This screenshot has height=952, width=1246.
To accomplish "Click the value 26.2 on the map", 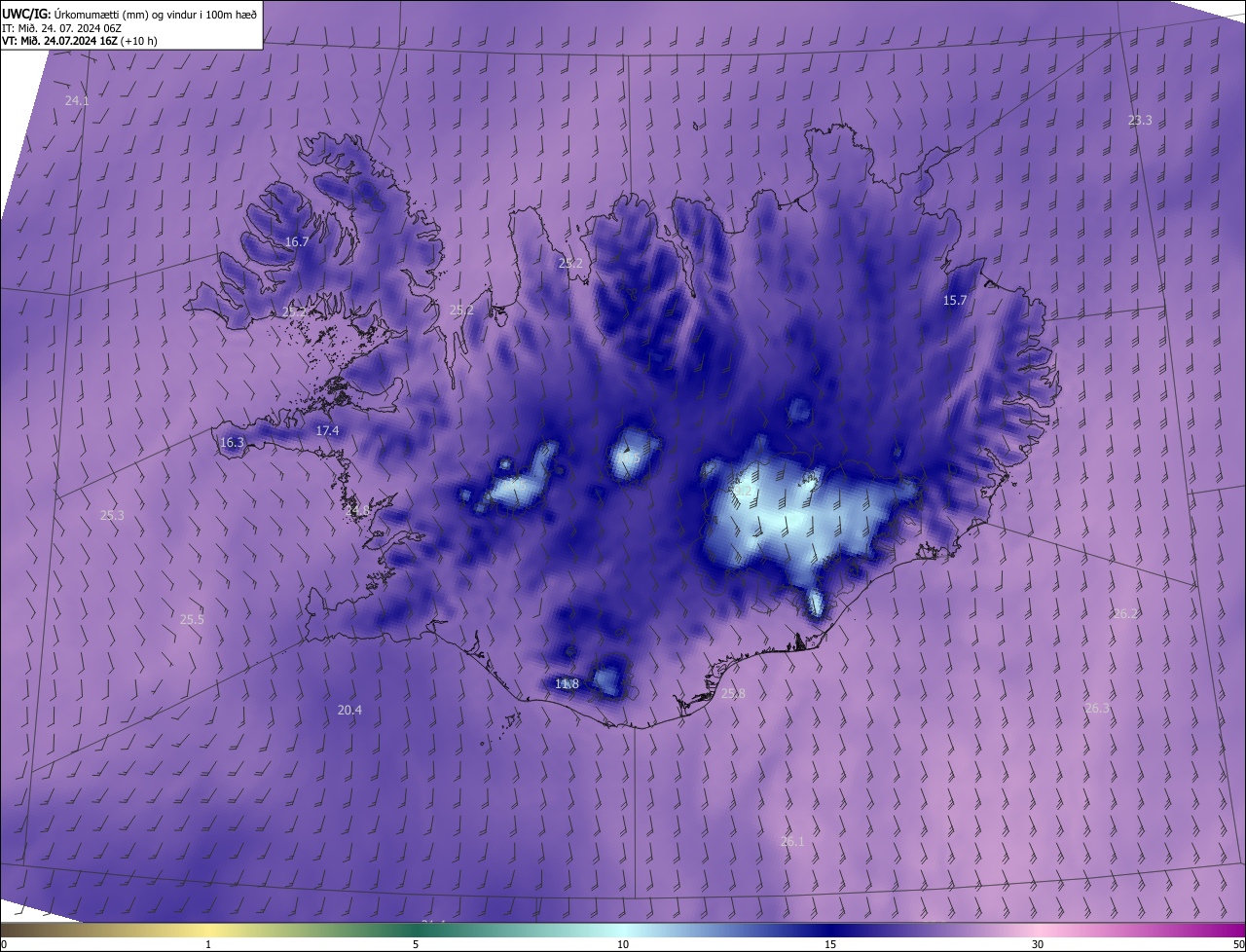I will click(1125, 614).
